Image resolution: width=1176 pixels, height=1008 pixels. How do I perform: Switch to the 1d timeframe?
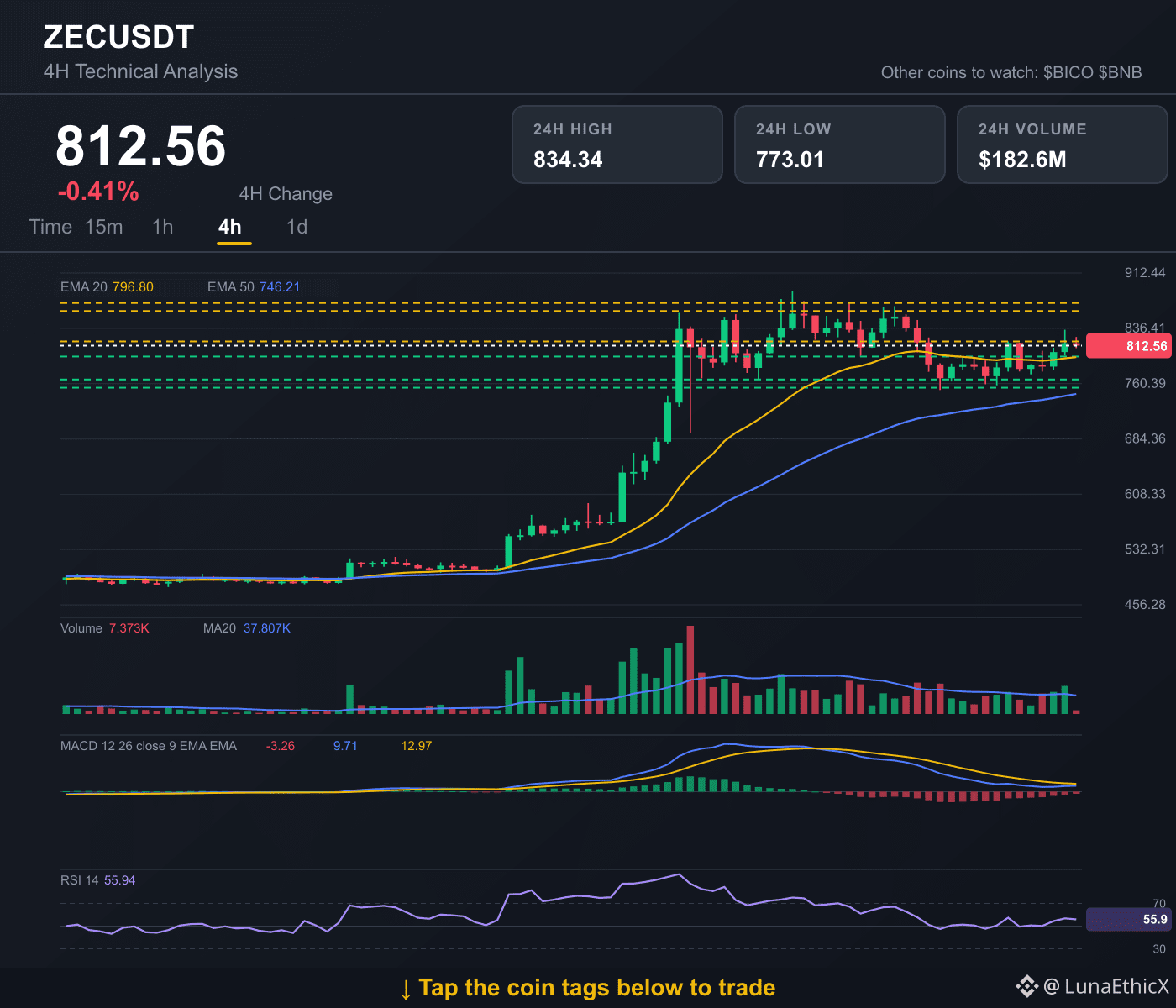point(297,227)
